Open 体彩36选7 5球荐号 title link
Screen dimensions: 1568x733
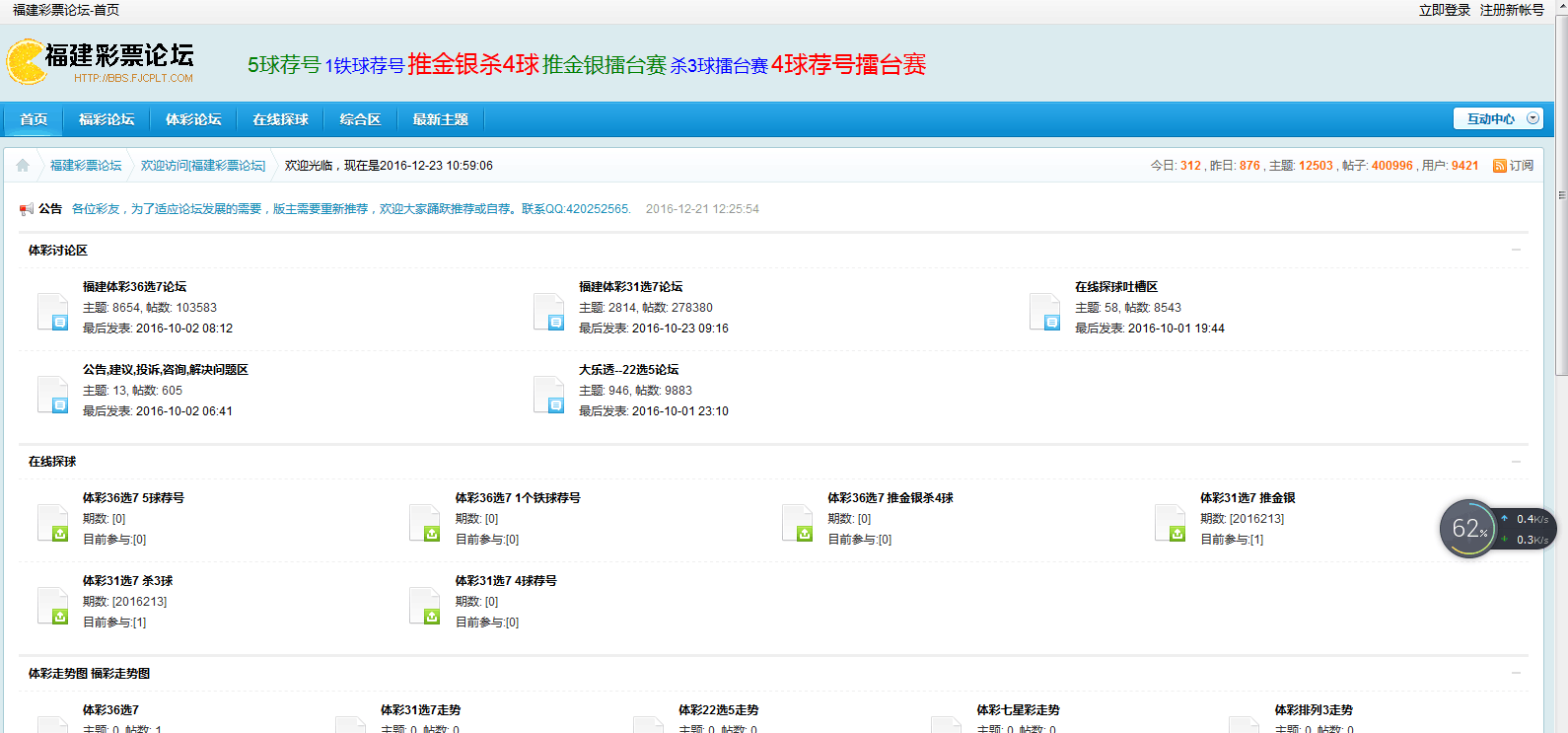tap(133, 498)
